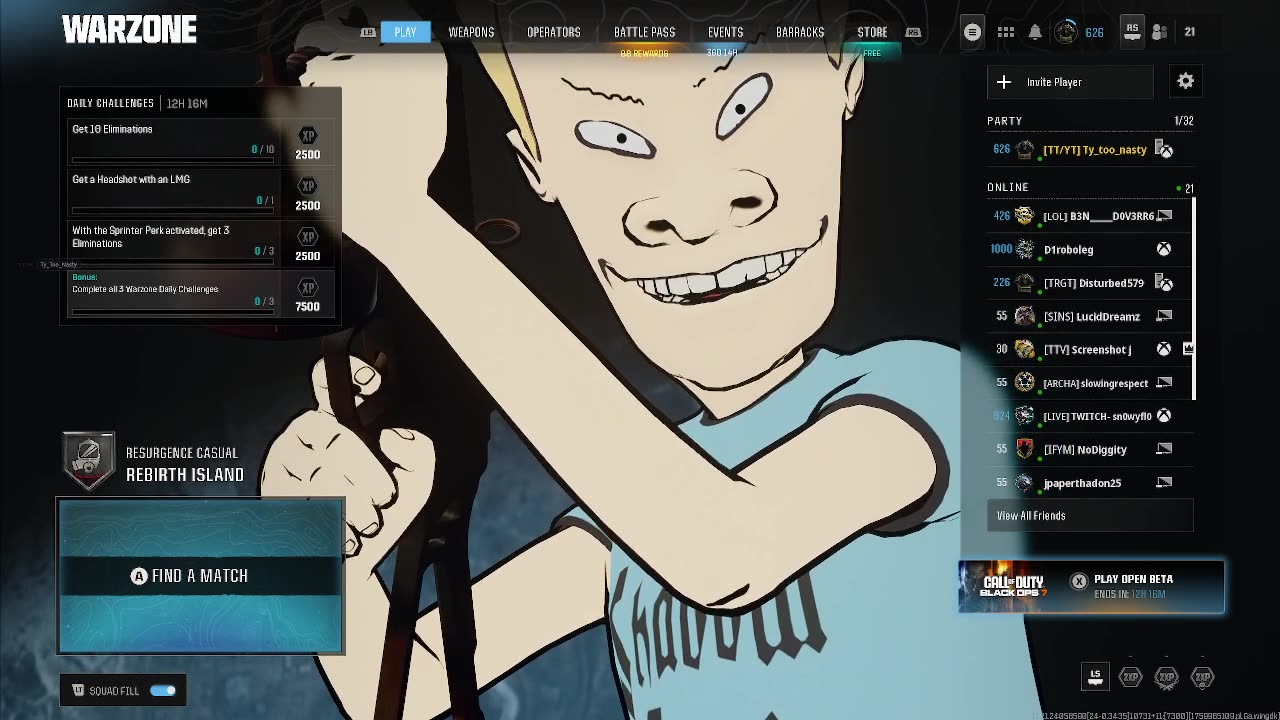
Task: Open the Operators tab
Action: (x=554, y=32)
